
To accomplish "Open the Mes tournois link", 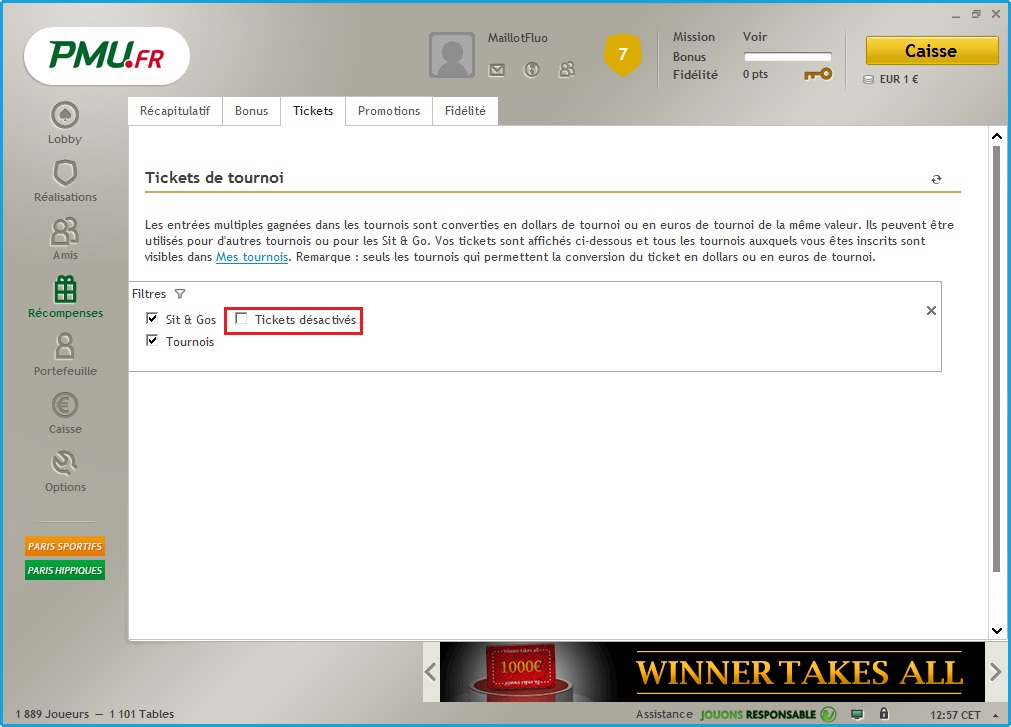I will point(252,257).
